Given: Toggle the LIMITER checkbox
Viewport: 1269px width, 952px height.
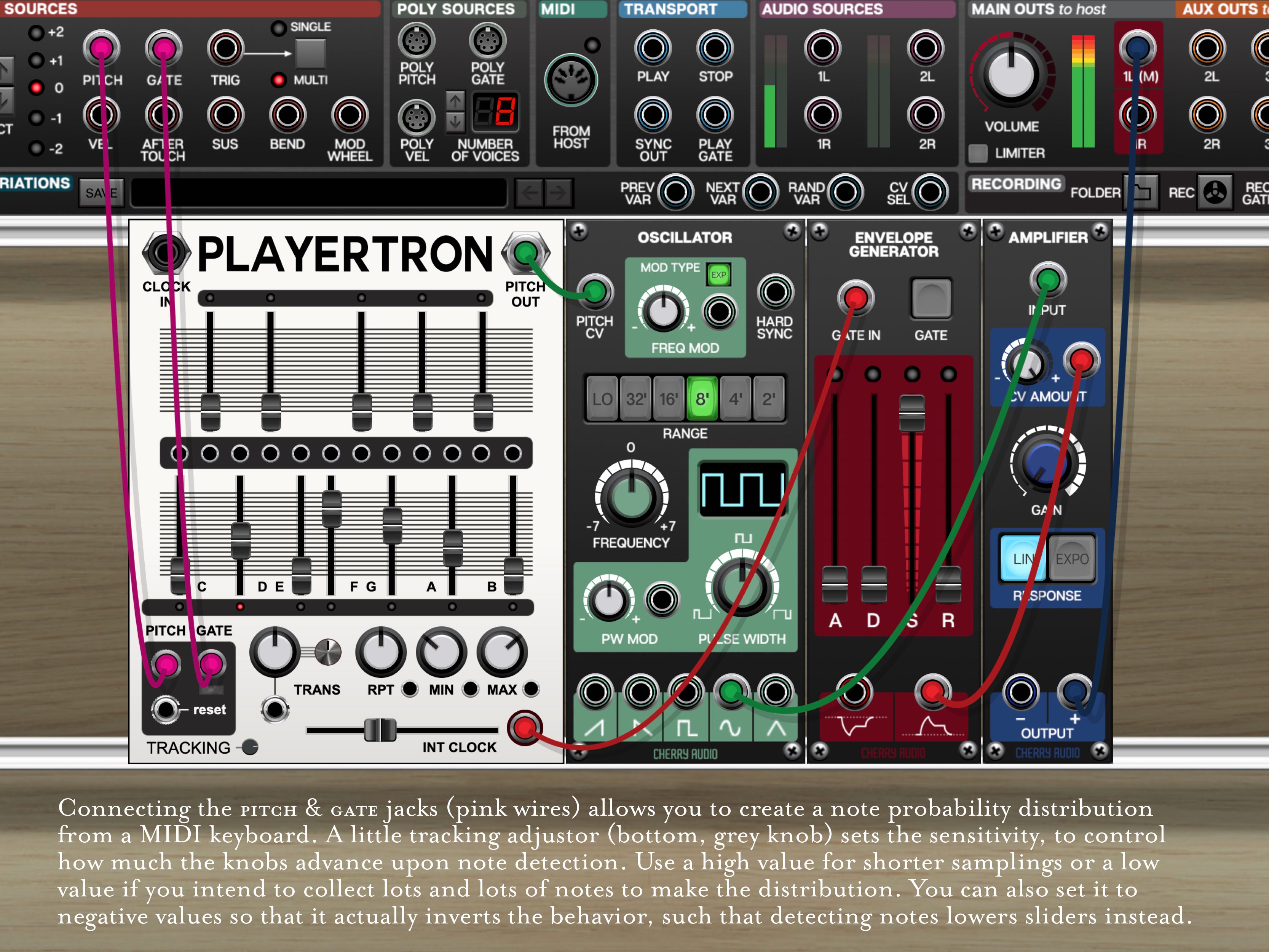Looking at the screenshot, I should pyautogui.click(x=978, y=153).
